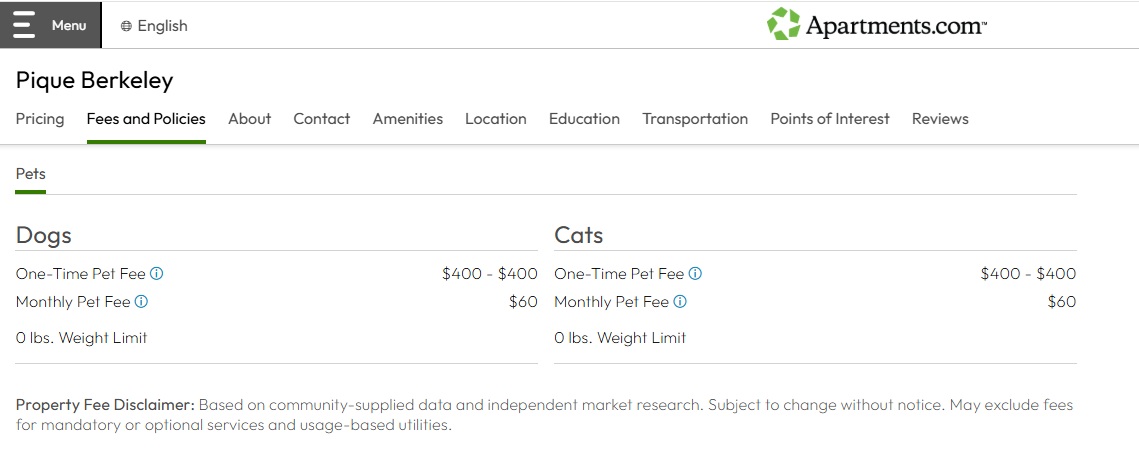
Task: Select the Fees and Policies tab
Action: click(x=146, y=119)
